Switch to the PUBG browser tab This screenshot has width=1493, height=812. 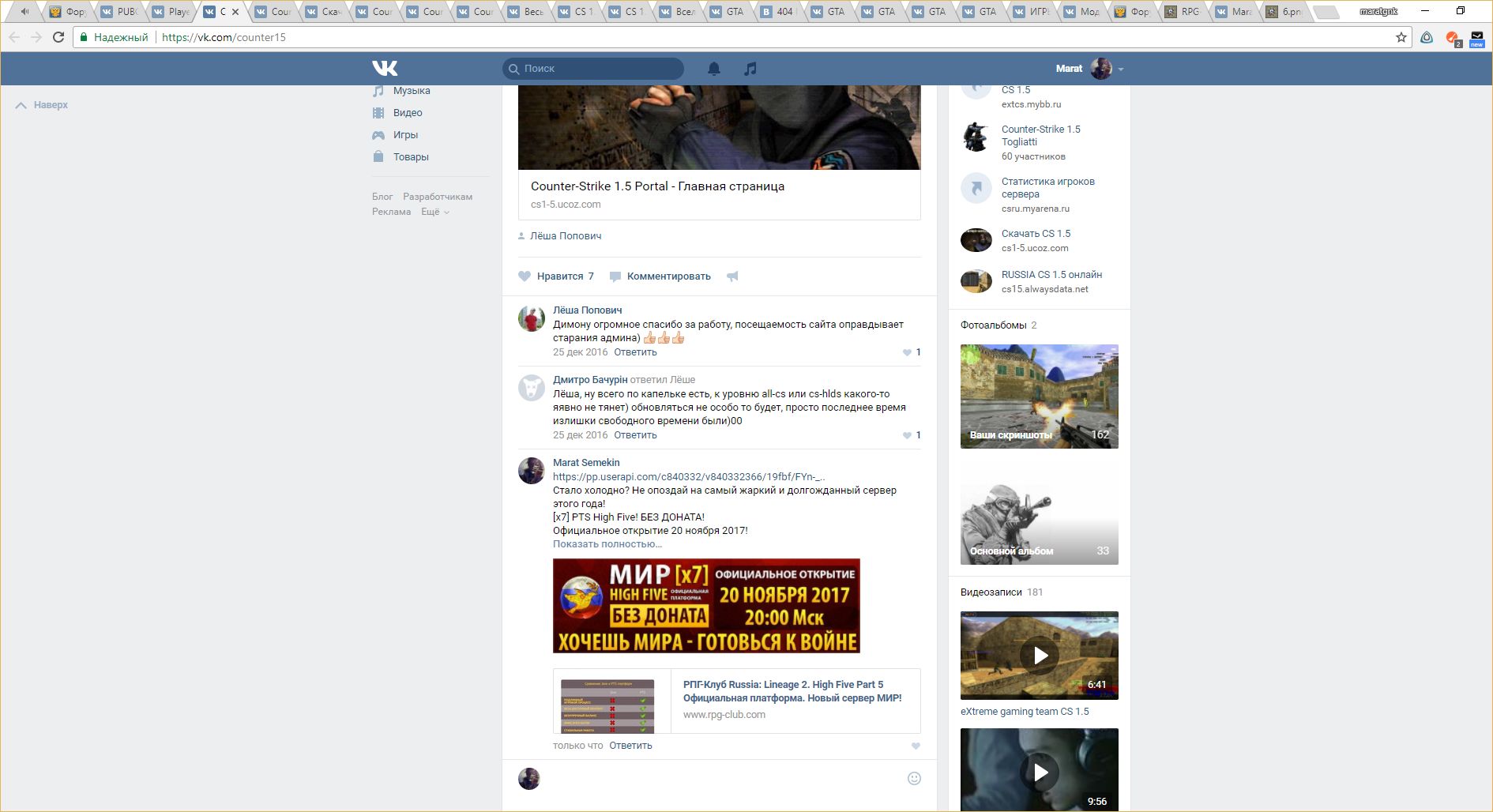pos(120,12)
